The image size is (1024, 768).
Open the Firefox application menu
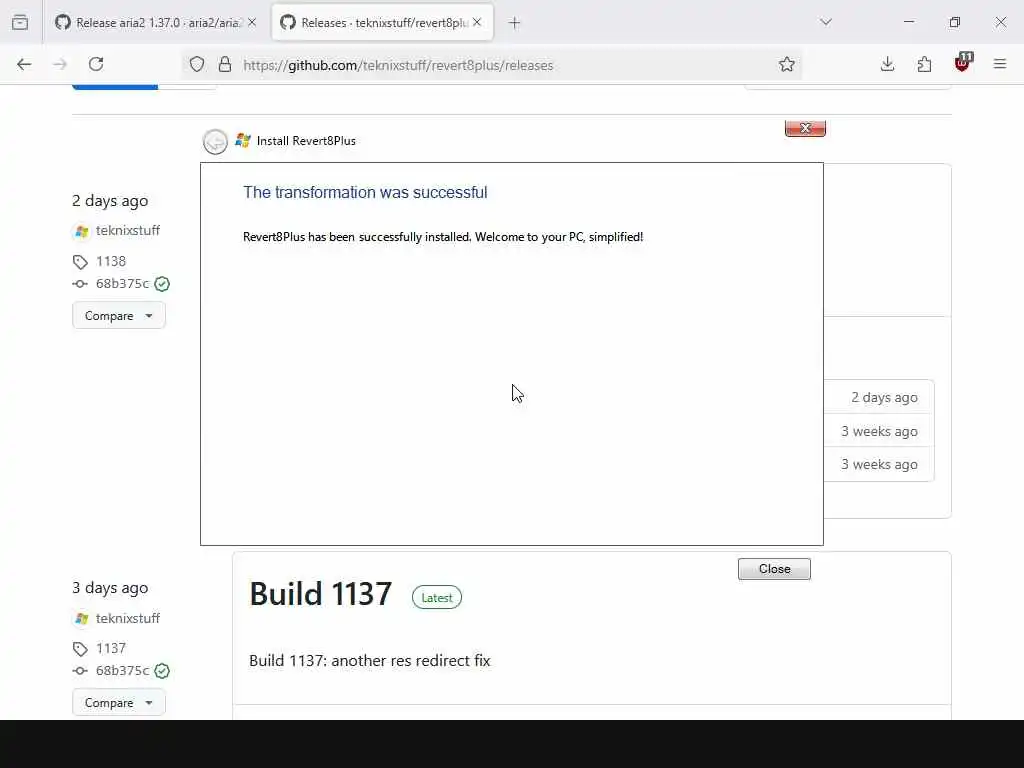[x=1000, y=64]
